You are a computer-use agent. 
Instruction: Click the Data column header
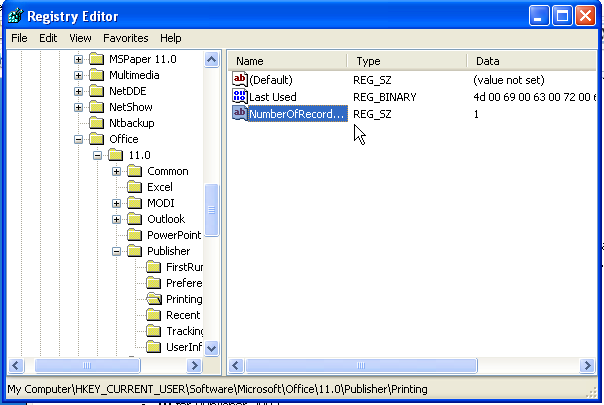coord(532,61)
